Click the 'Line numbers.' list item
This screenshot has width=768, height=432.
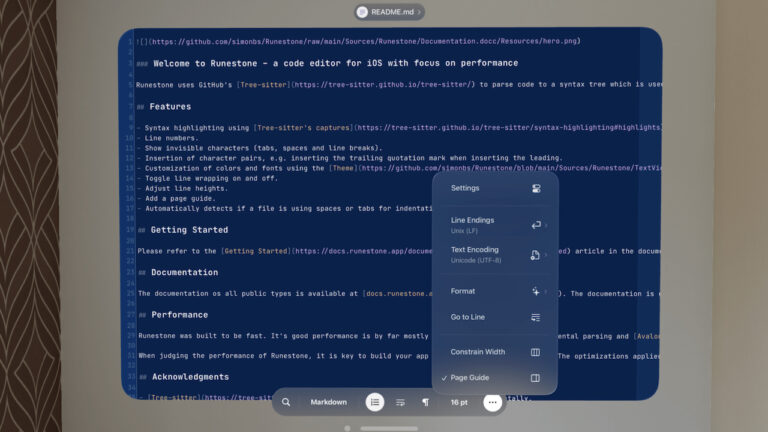click(171, 138)
